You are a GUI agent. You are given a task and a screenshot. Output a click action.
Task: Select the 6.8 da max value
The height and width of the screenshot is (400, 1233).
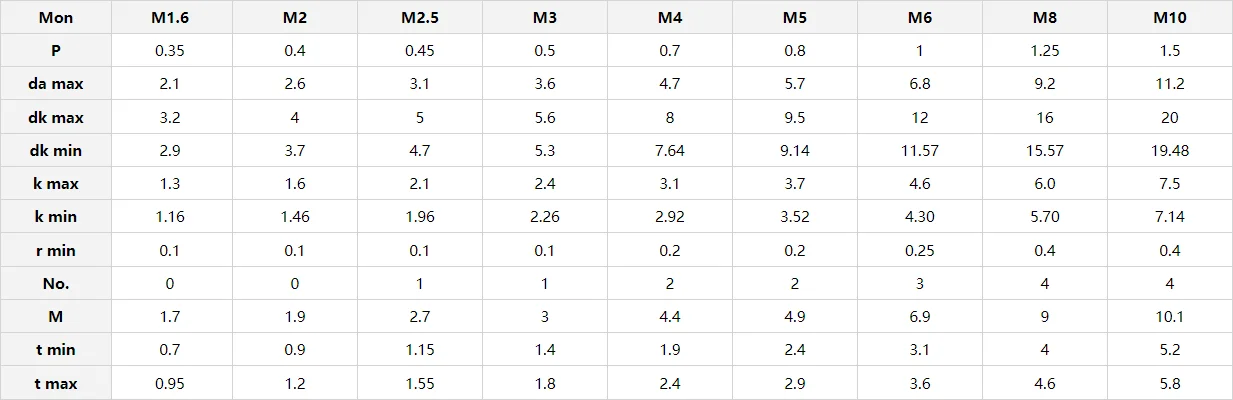920,84
